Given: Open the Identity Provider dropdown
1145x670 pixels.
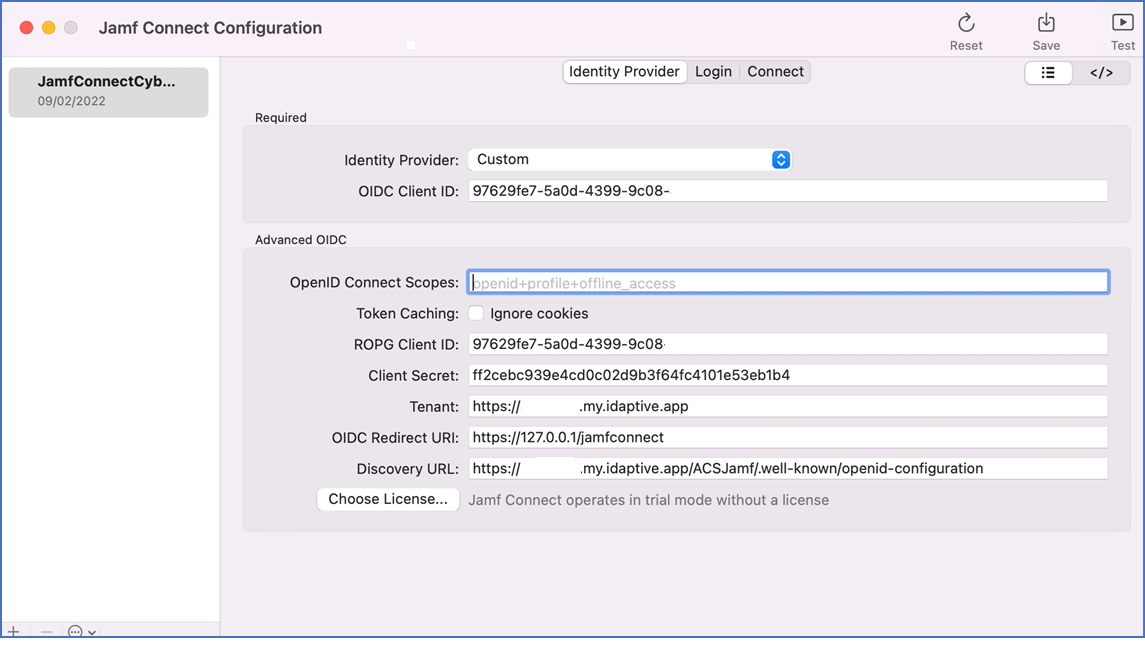Looking at the screenshot, I should point(780,159).
